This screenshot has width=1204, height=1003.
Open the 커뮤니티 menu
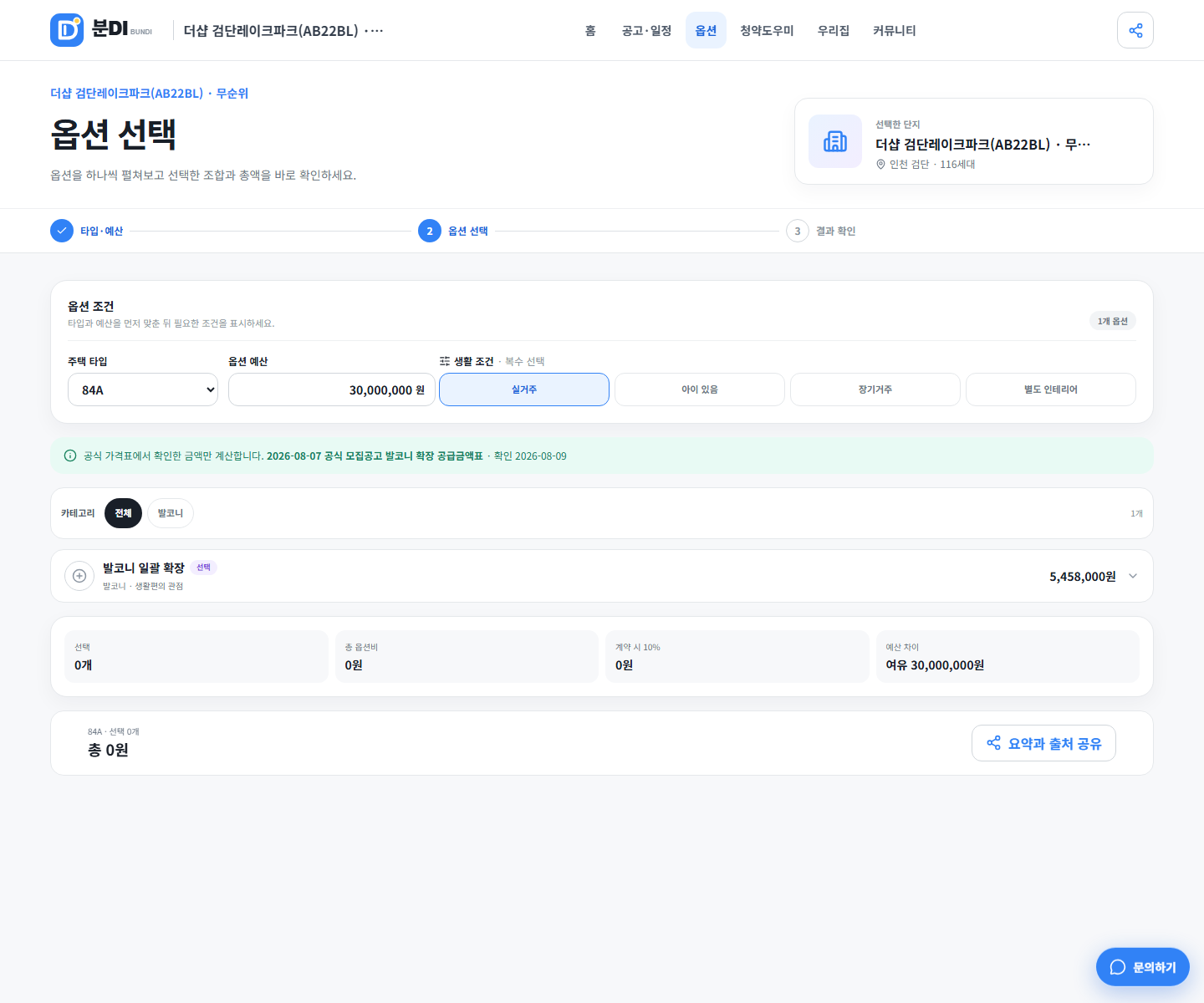tap(895, 30)
